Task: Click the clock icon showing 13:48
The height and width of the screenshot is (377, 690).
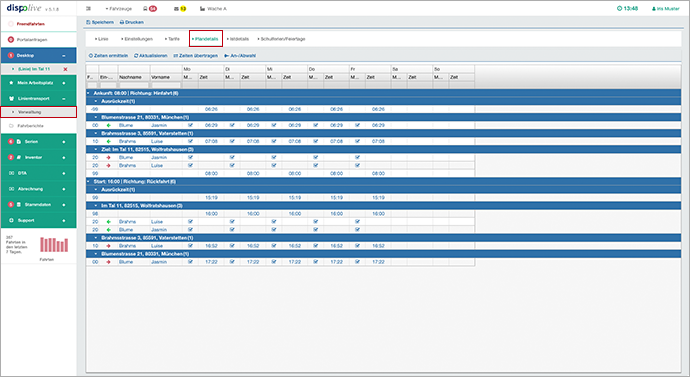Action: pyautogui.click(x=620, y=8)
